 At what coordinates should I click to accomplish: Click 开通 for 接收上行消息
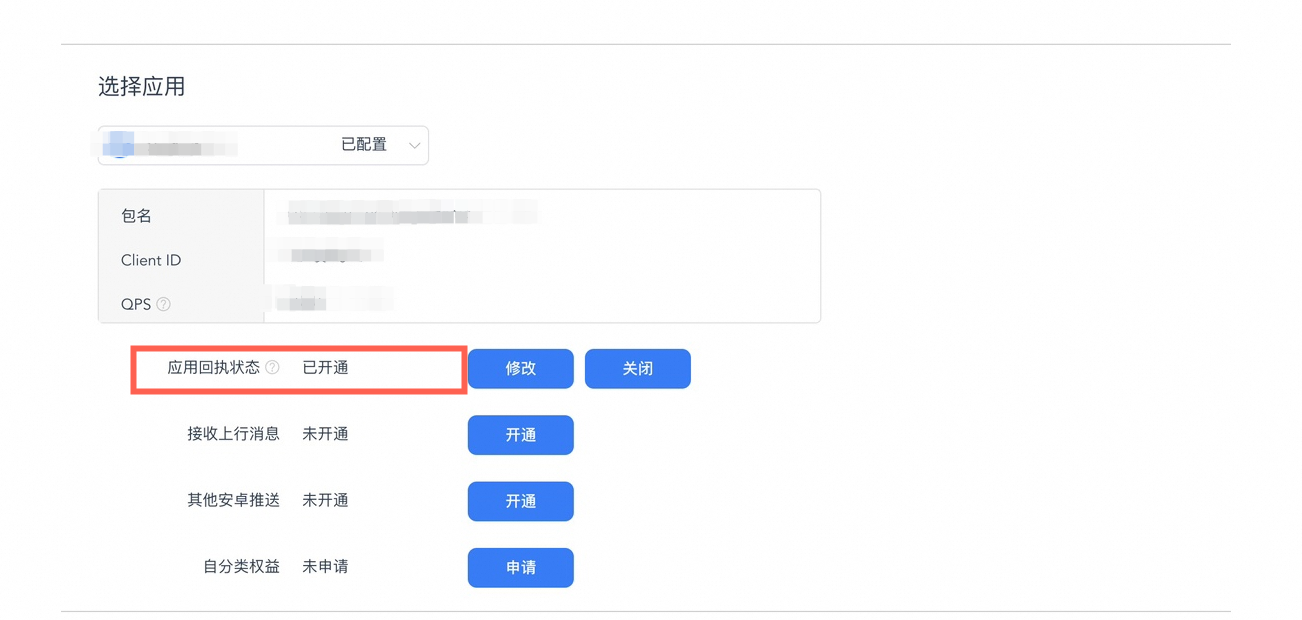(520, 435)
